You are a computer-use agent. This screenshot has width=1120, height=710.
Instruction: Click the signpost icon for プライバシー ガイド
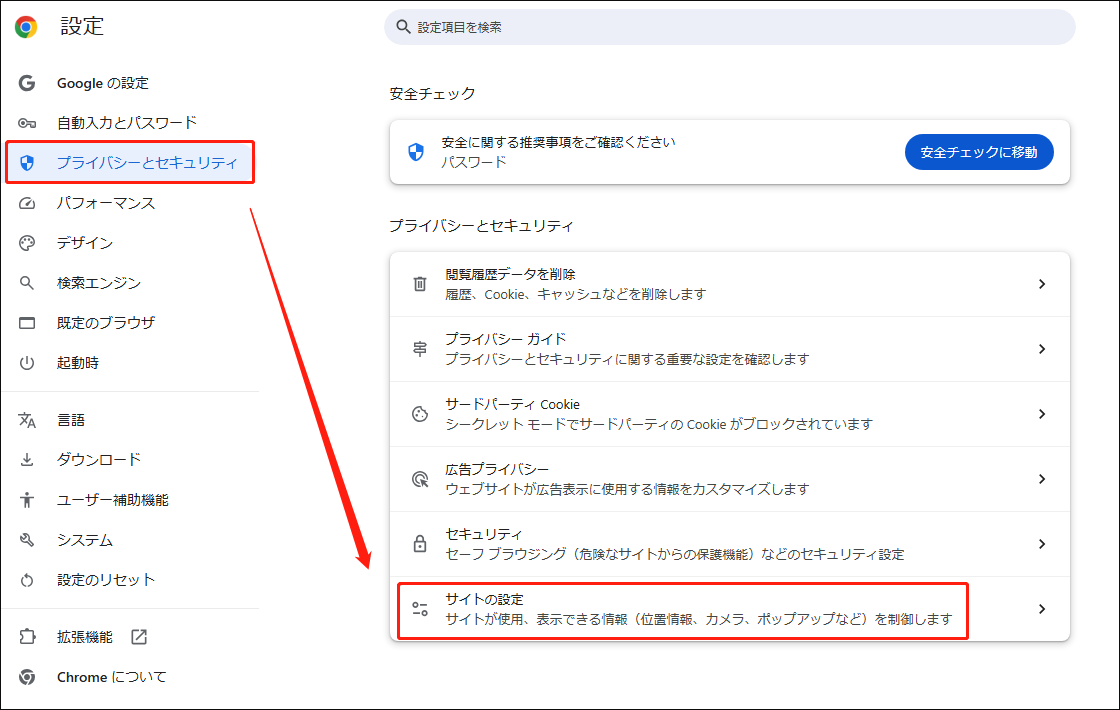[x=420, y=349]
